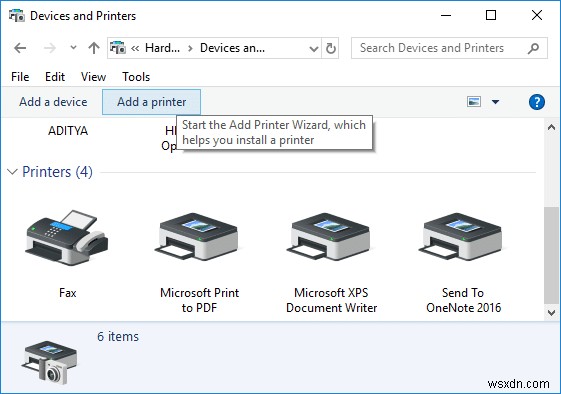The height and width of the screenshot is (394, 561).
Task: Click the Fax label text
Action: click(x=68, y=293)
